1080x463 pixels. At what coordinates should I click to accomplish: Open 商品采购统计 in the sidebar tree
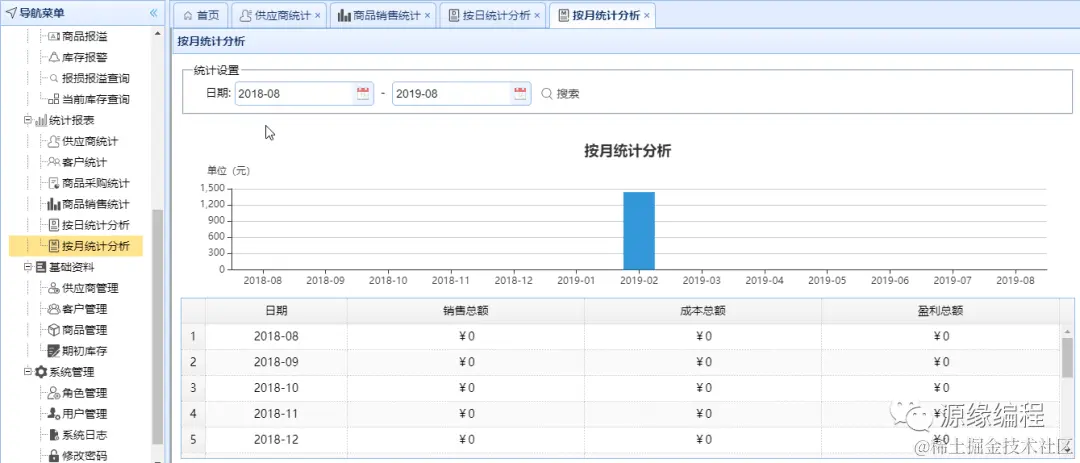point(96,183)
